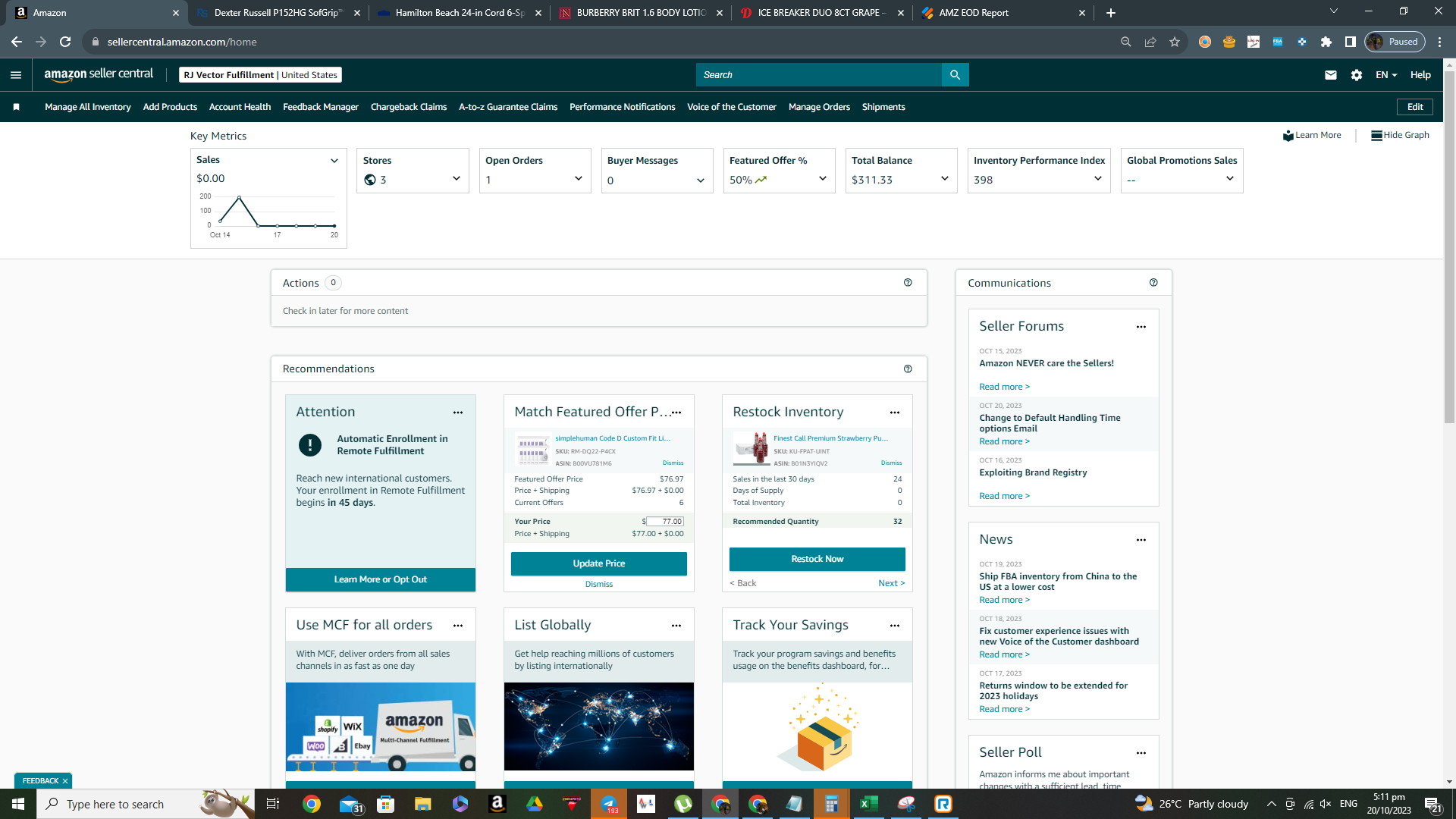This screenshot has height=819, width=1456.
Task: Open help for the Communications panel
Action: pos(1153,283)
